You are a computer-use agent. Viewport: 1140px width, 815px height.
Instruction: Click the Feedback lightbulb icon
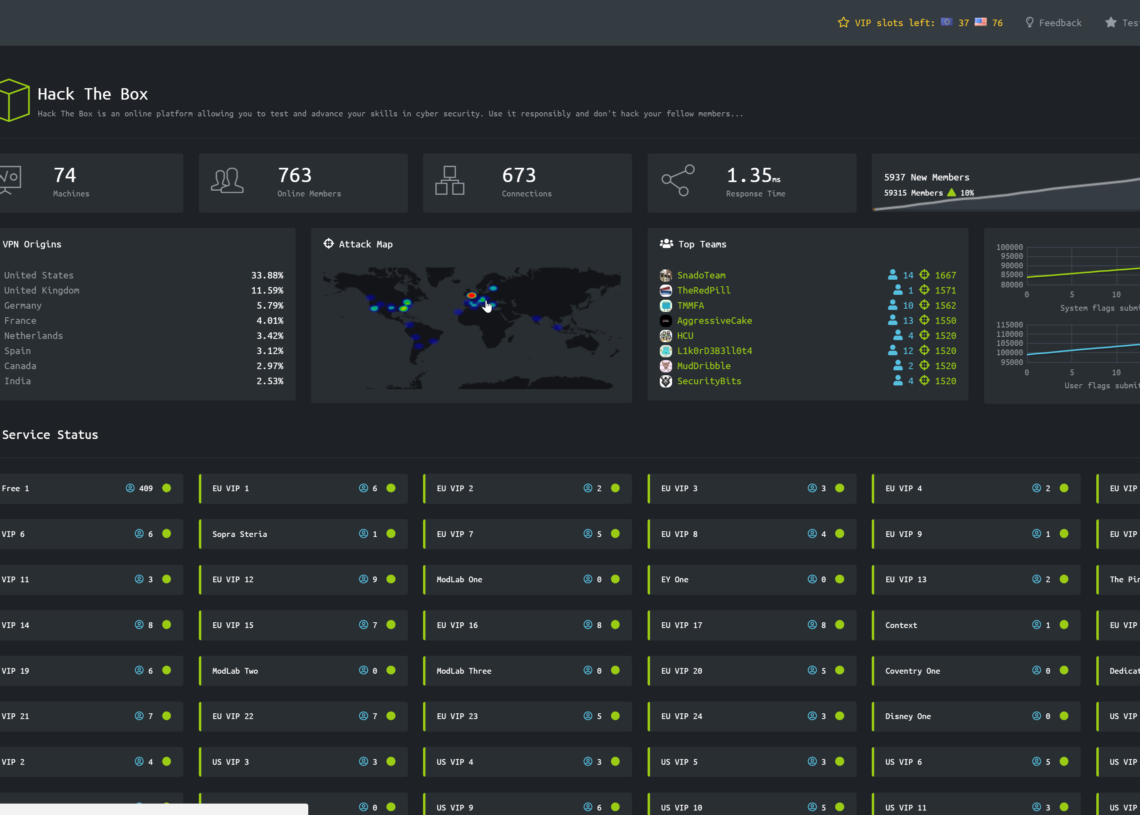tap(1029, 22)
